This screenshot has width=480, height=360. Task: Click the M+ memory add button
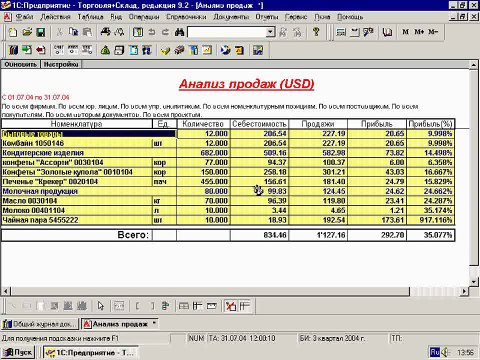(419, 32)
